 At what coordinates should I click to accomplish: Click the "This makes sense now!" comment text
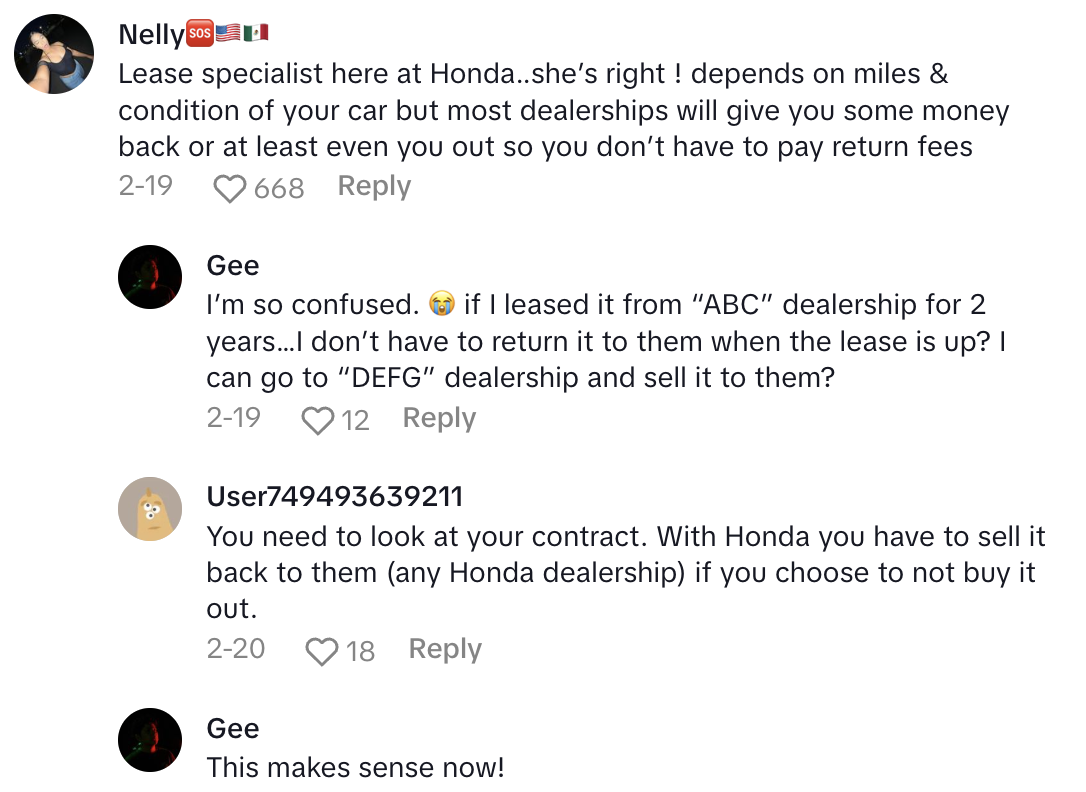355,768
